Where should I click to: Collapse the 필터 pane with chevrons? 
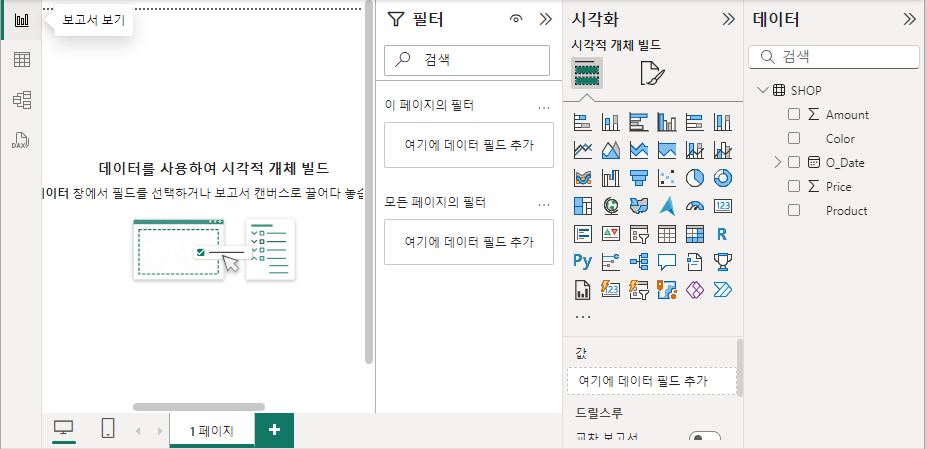pyautogui.click(x=546, y=20)
